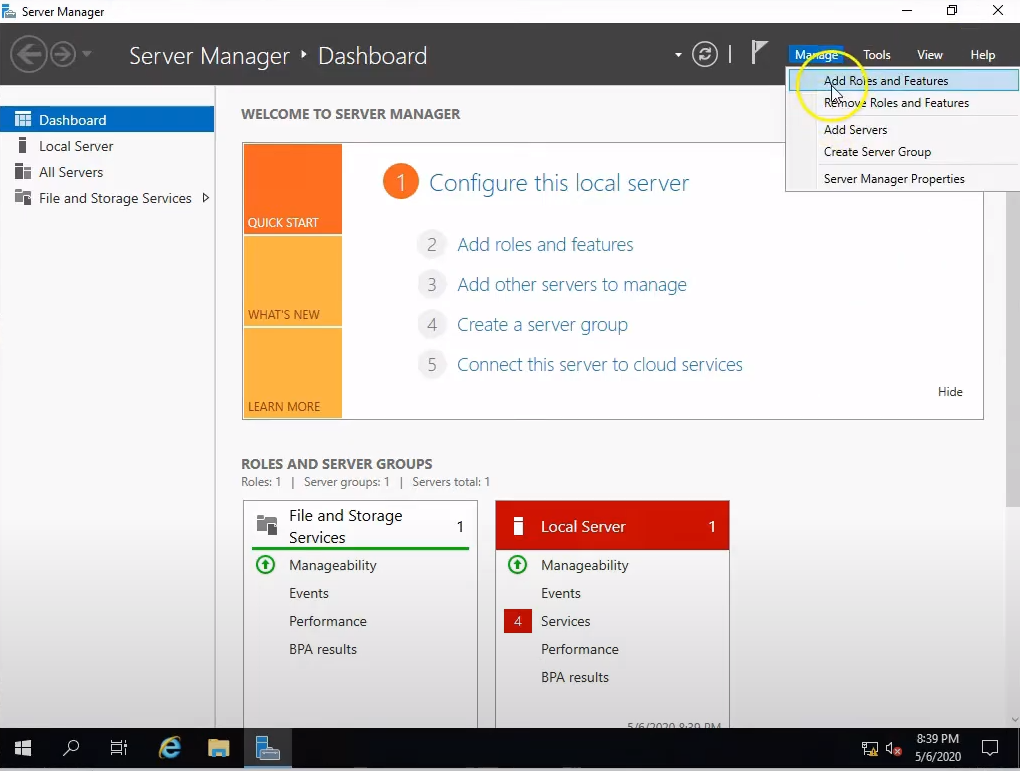Choose Add Servers from Manage menu
This screenshot has width=1023, height=771.
pyautogui.click(x=904, y=129)
